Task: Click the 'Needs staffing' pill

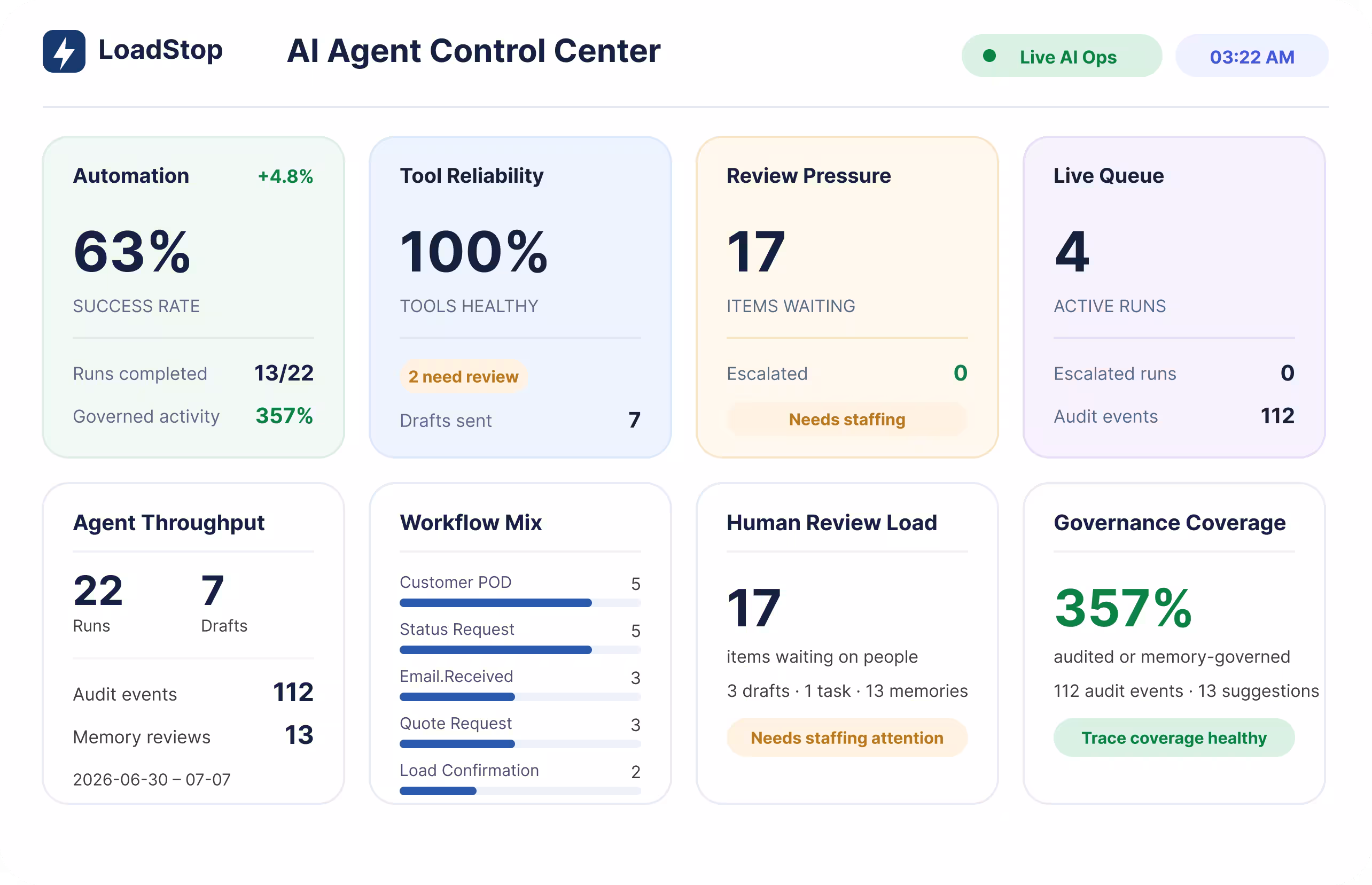Action: point(846,419)
